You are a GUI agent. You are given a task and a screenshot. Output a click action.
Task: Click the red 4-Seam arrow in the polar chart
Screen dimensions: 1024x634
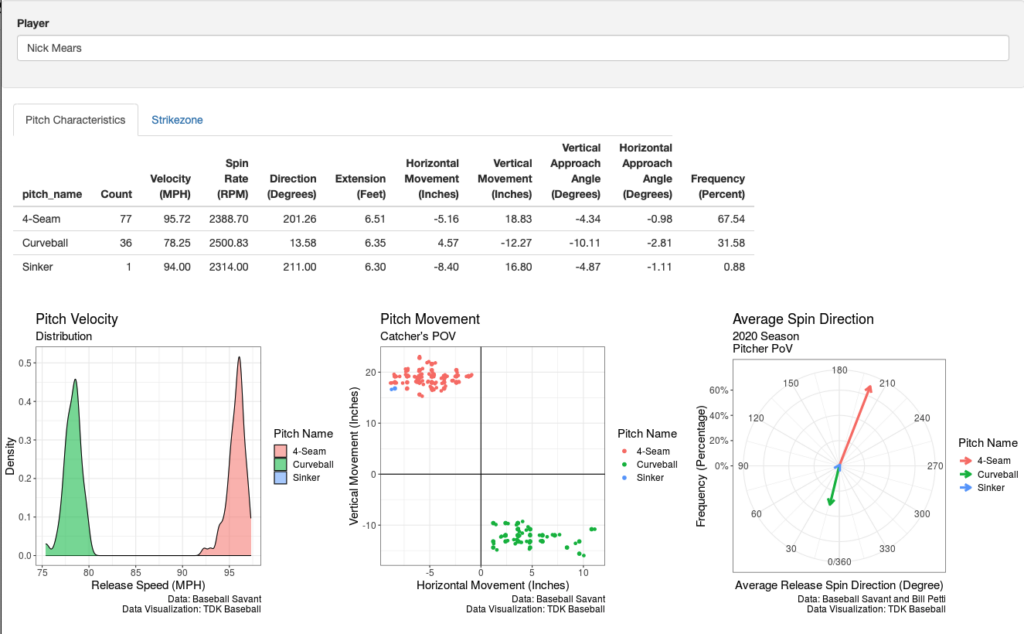[855, 426]
